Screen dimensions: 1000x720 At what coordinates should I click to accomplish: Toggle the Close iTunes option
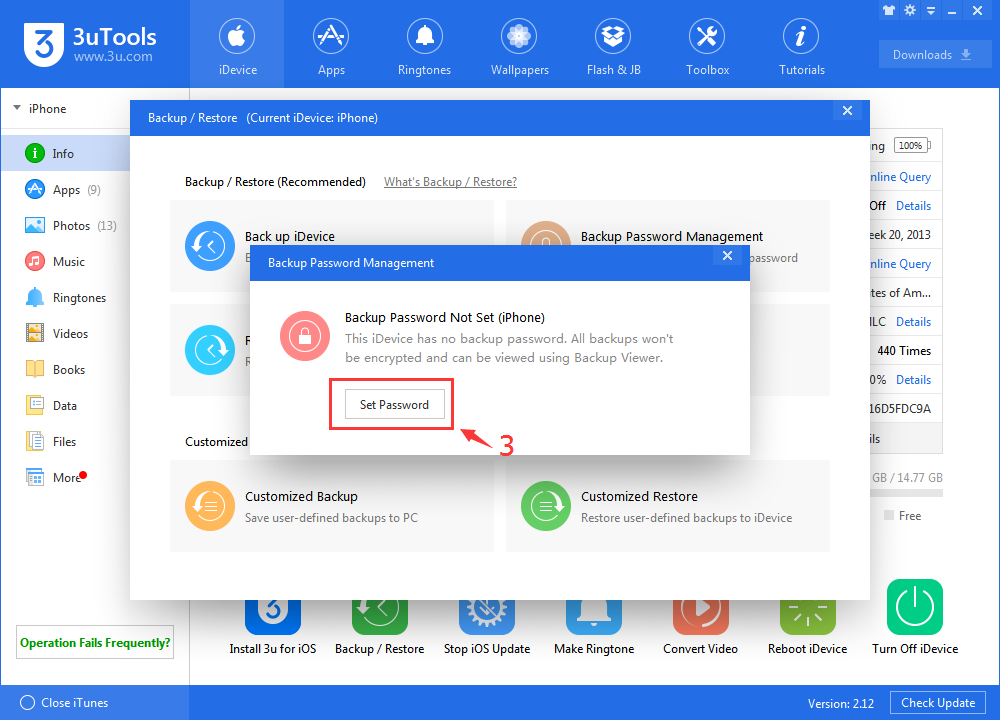(64, 702)
